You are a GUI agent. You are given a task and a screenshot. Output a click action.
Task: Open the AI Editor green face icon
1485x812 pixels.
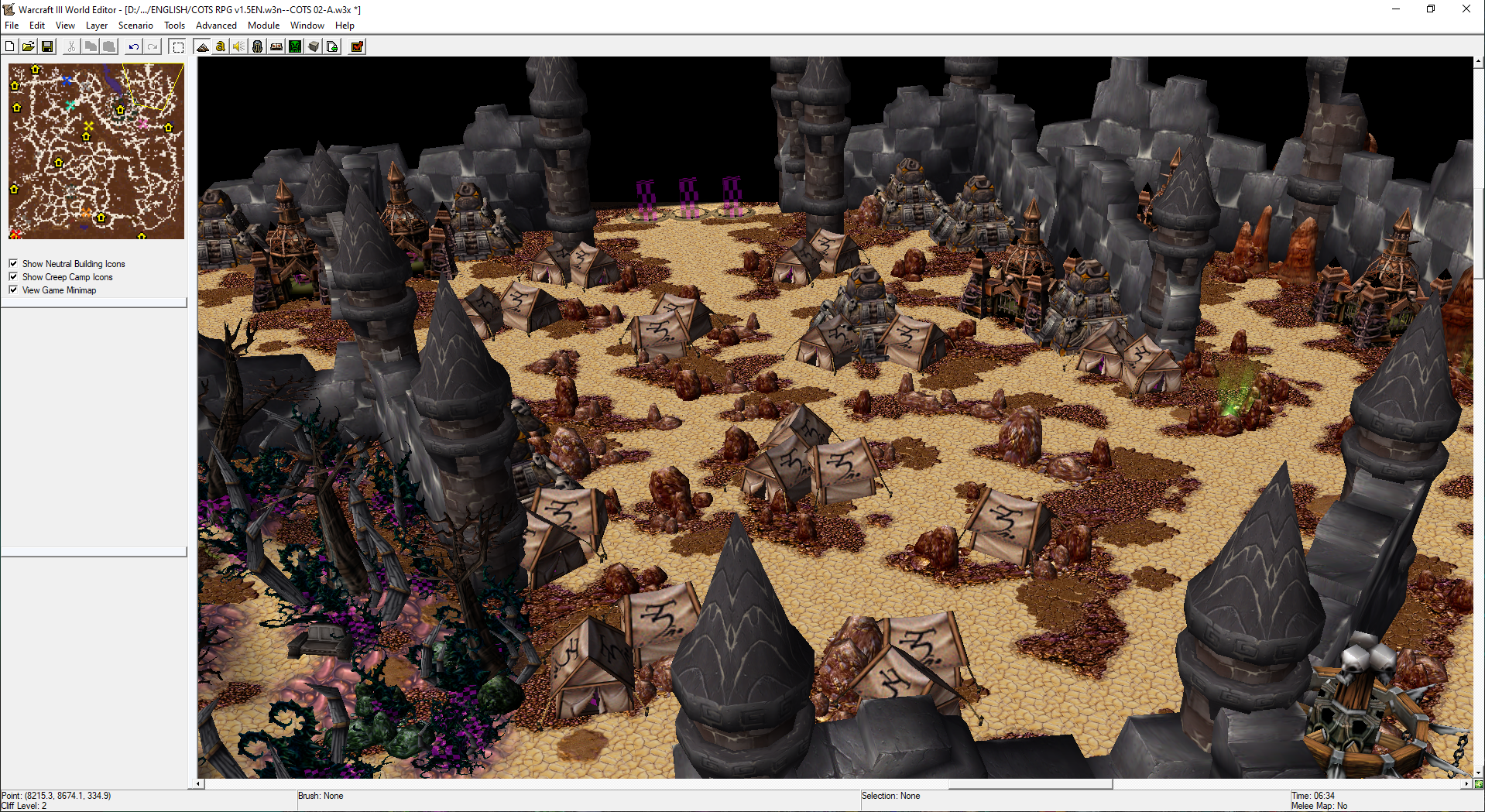pos(295,46)
